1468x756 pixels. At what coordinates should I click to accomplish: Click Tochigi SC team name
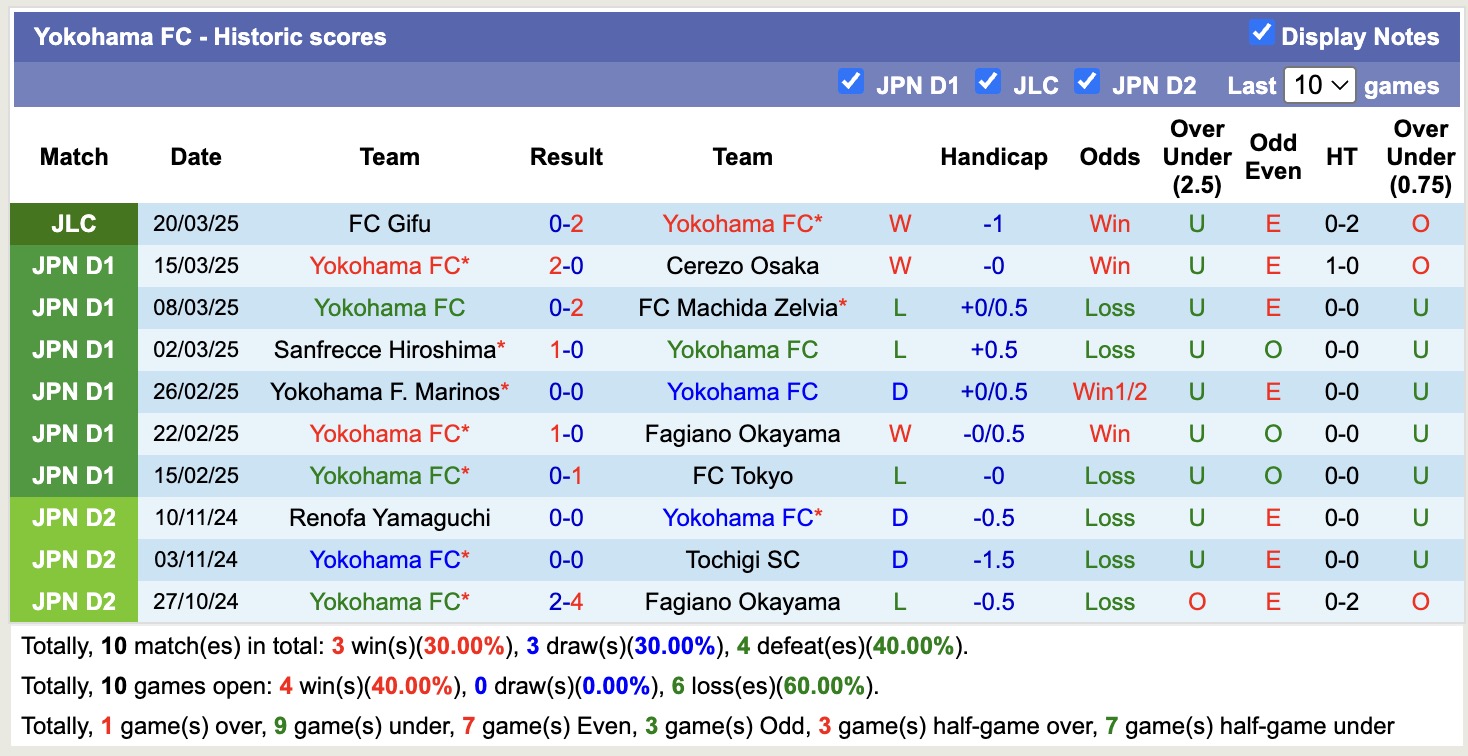(743, 560)
